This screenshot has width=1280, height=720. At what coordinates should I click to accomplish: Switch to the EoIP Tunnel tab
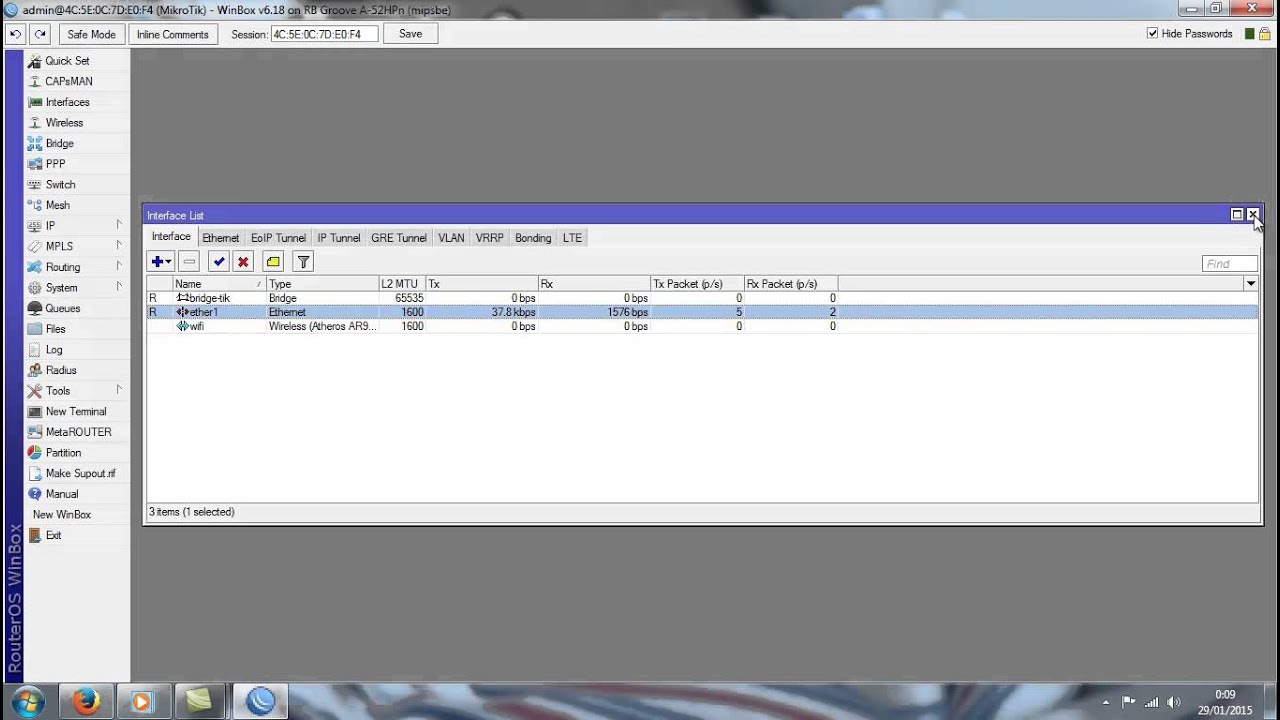point(278,238)
